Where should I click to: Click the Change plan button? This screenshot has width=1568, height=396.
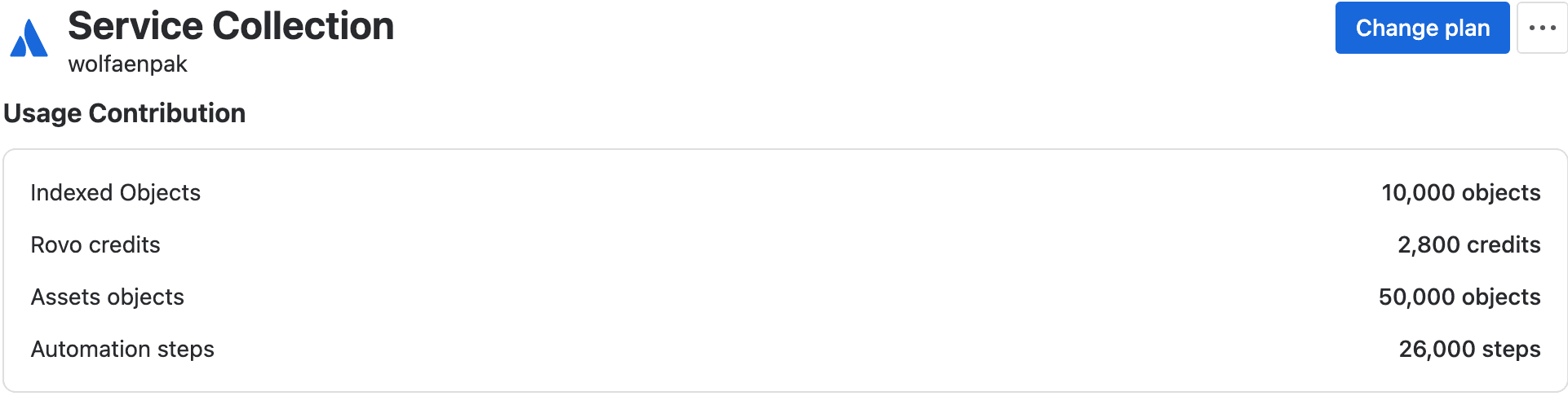(x=1422, y=28)
